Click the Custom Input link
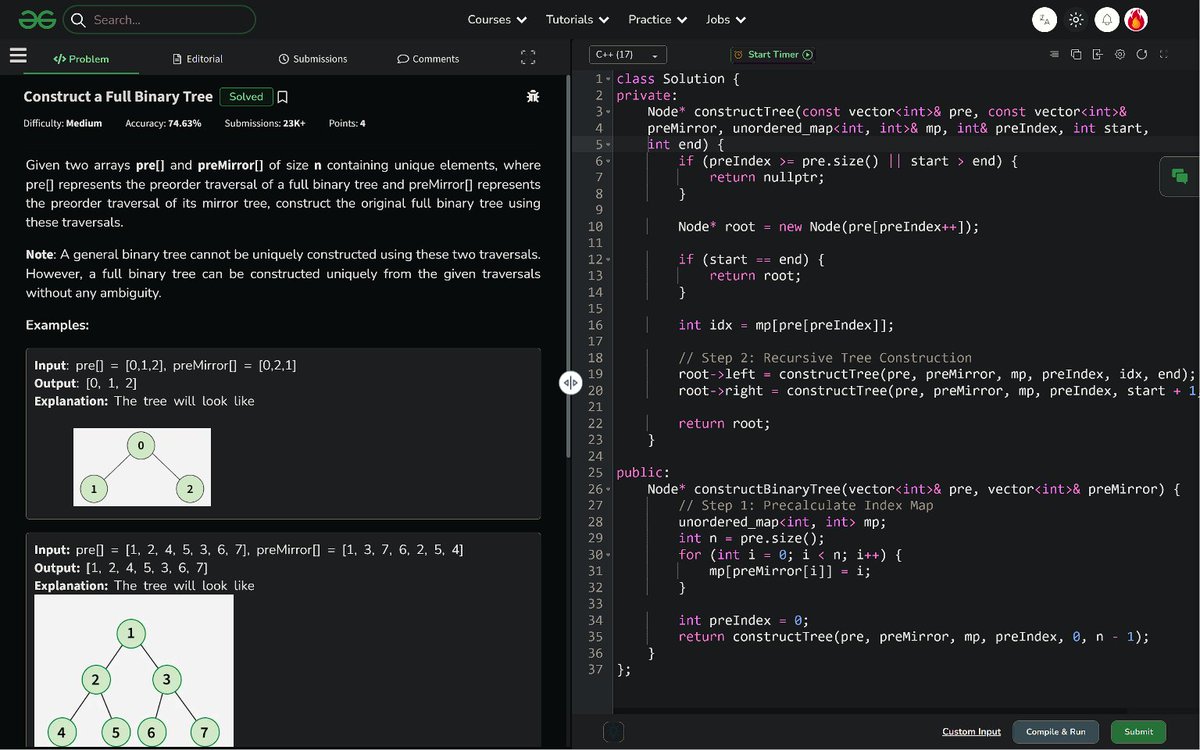The height and width of the screenshot is (750, 1200). tap(971, 732)
